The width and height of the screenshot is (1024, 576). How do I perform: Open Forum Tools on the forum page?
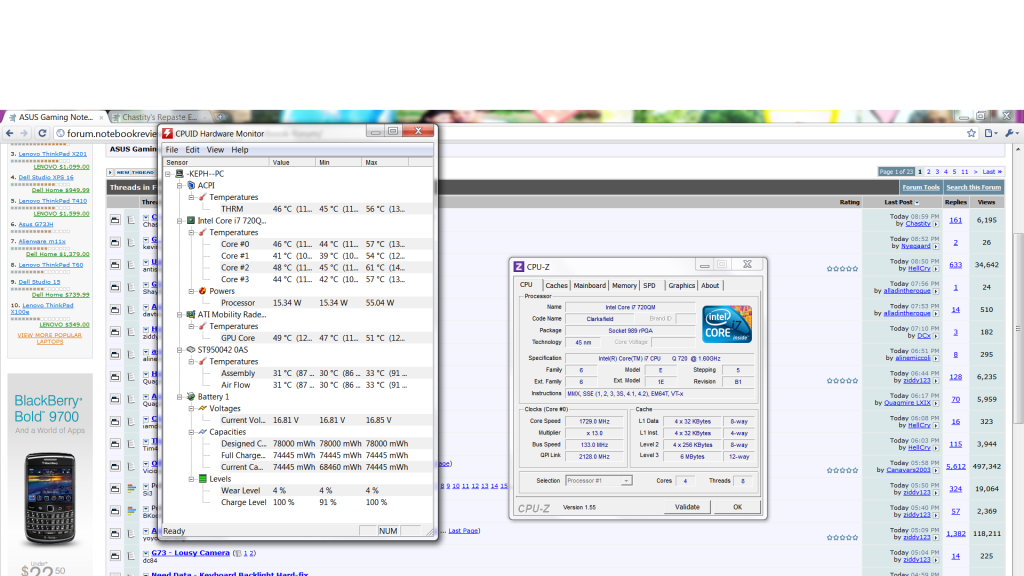(921, 187)
